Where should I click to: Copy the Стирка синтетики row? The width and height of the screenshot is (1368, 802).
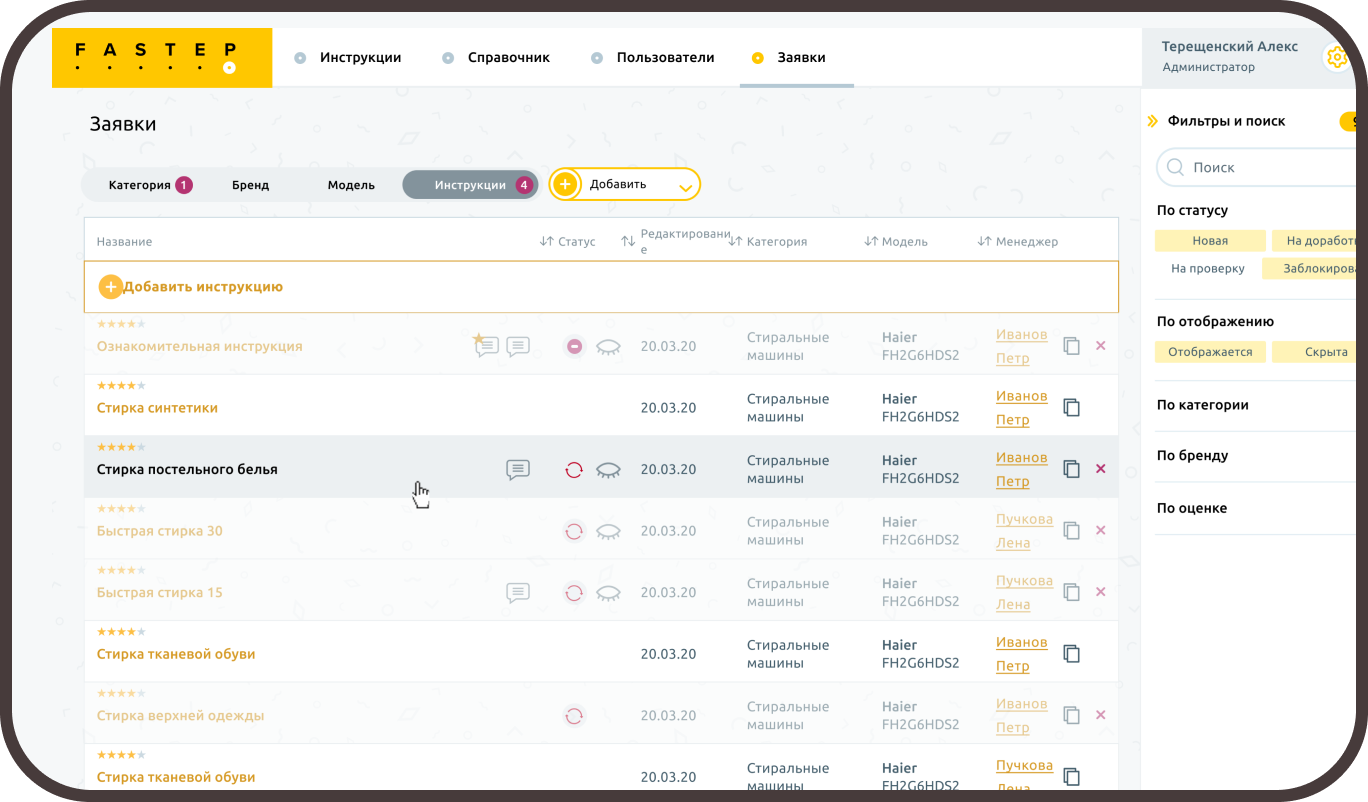pyautogui.click(x=1071, y=408)
